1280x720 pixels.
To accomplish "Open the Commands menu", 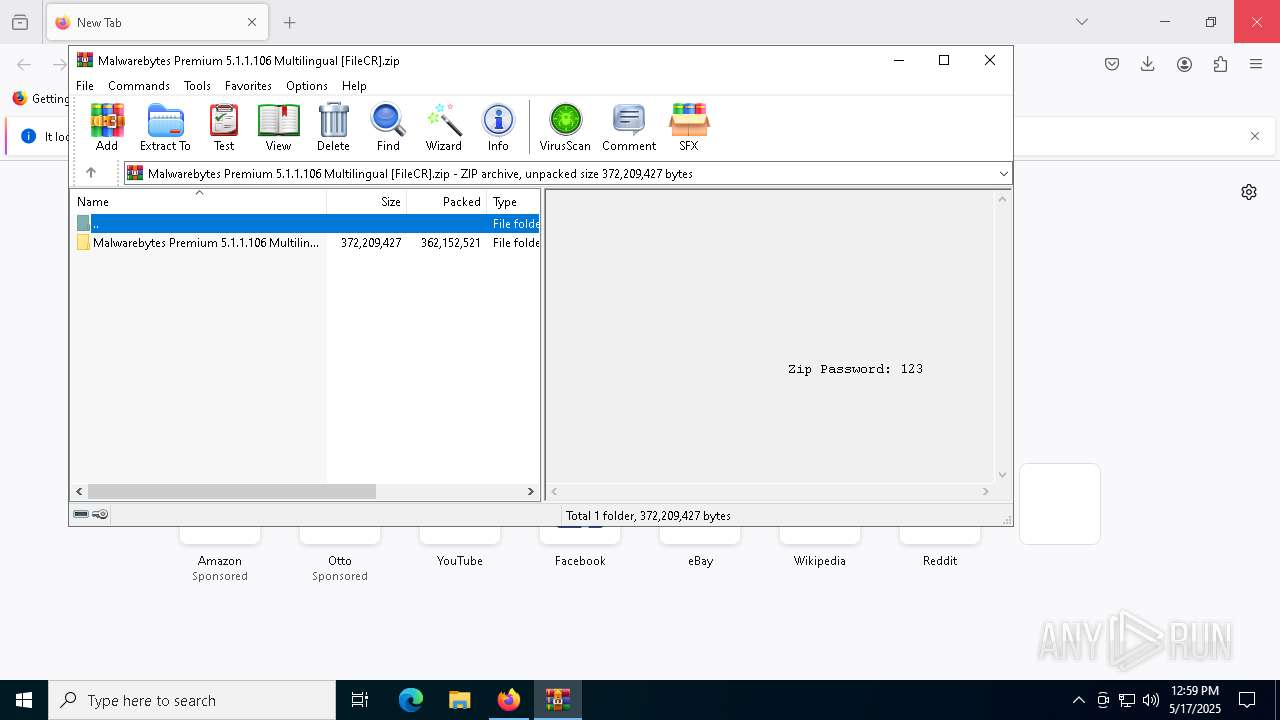I will point(139,86).
